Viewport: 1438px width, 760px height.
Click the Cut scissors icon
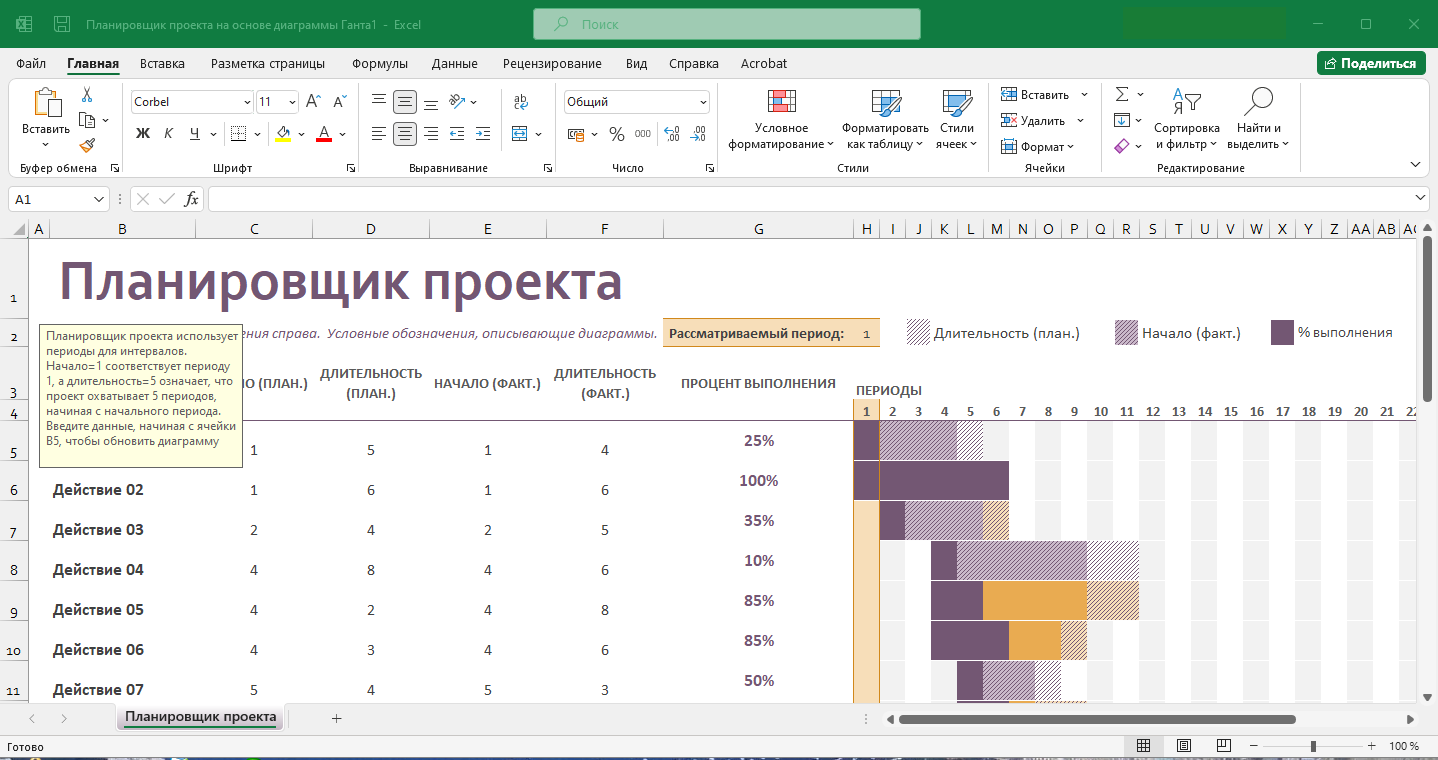(x=87, y=95)
